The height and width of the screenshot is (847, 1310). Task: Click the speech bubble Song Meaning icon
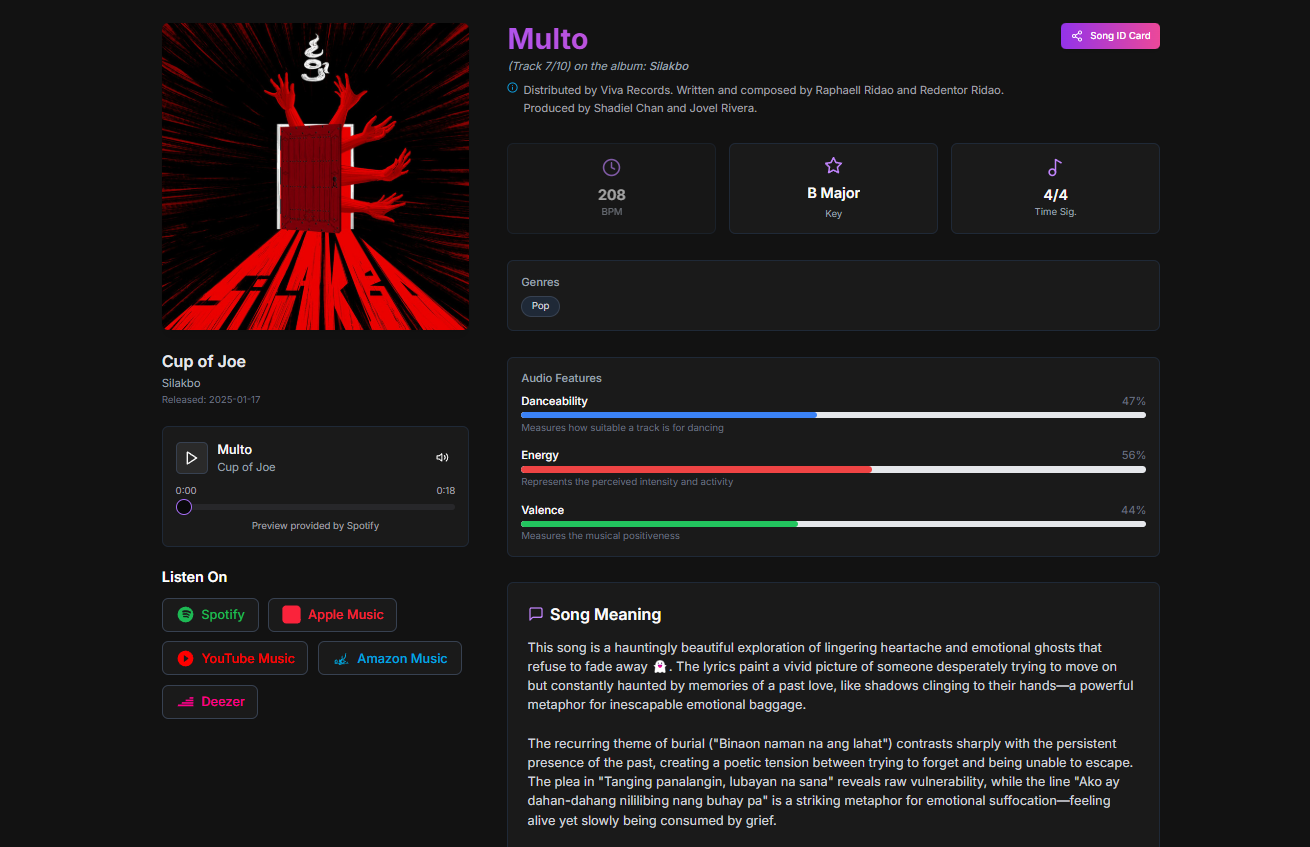(536, 614)
